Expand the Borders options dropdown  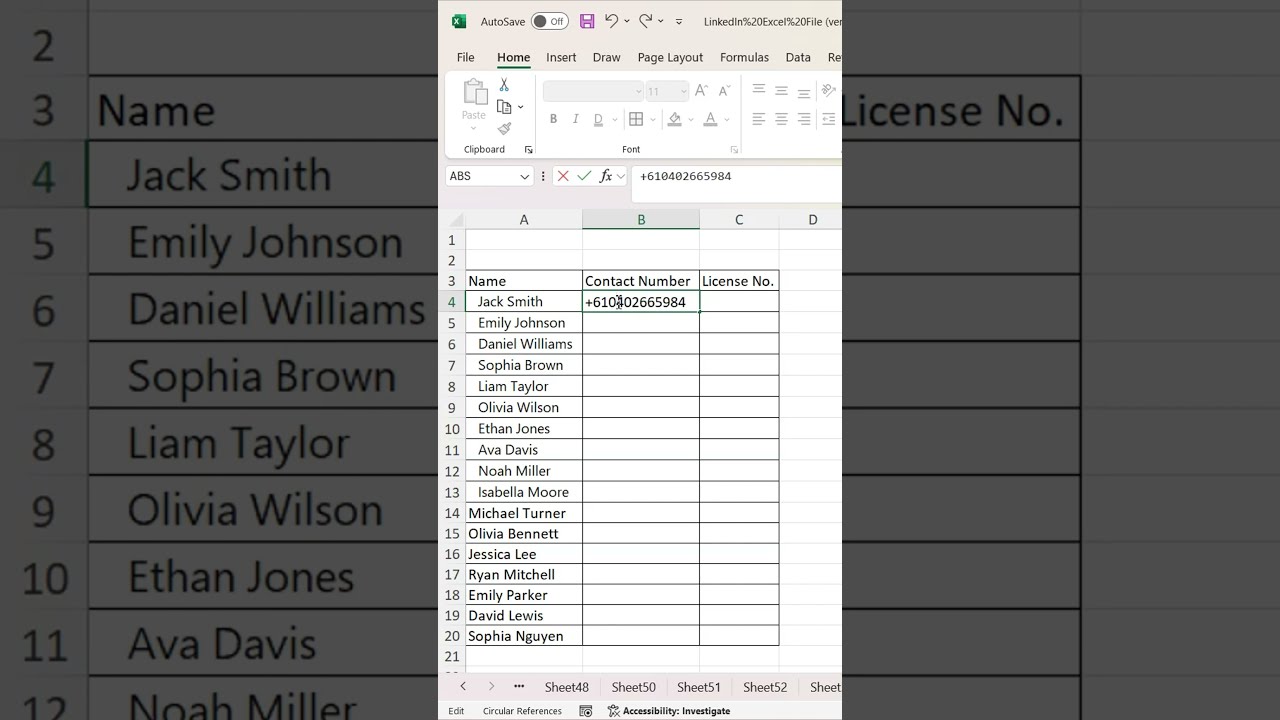[x=653, y=120]
